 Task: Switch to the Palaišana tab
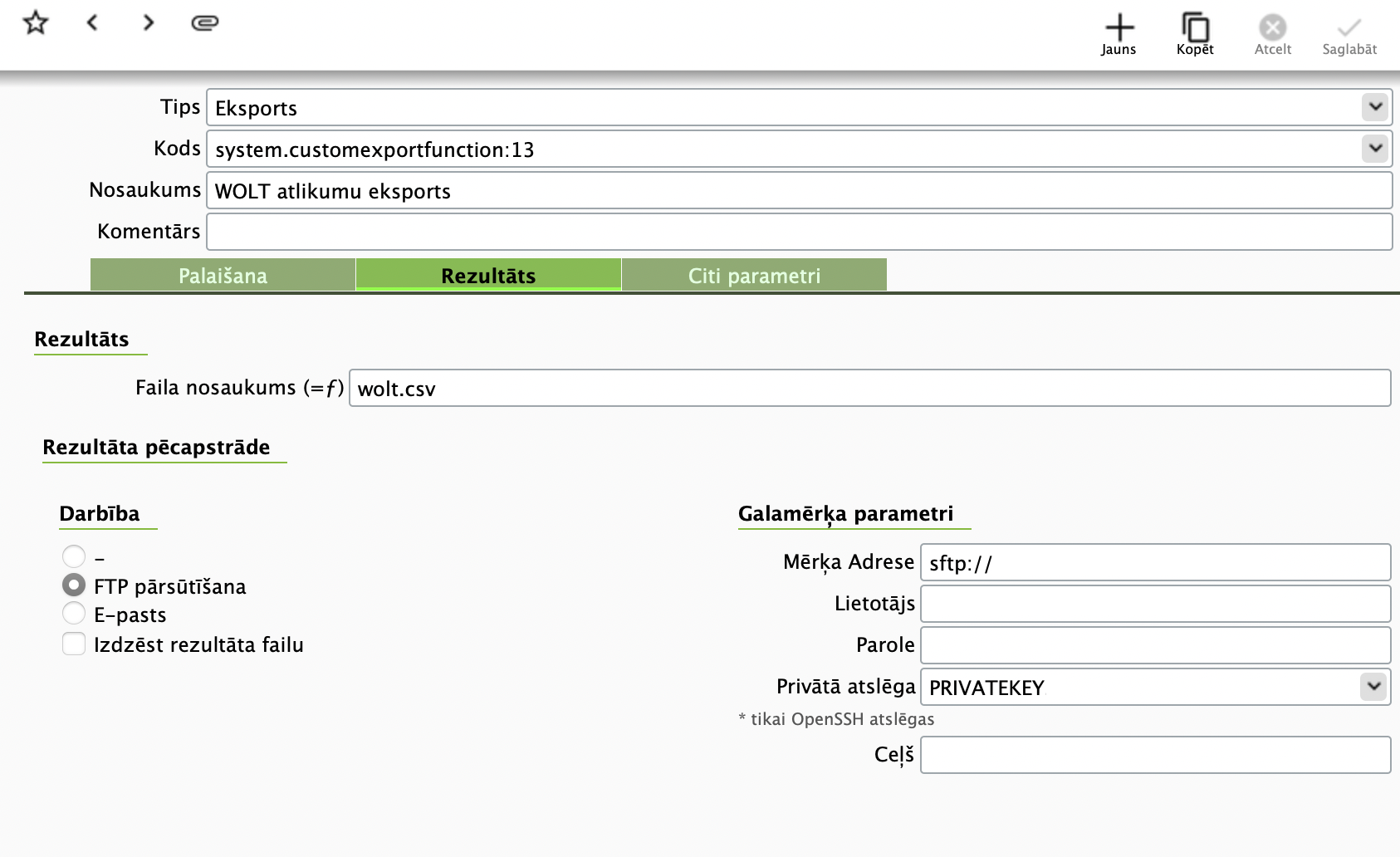223,275
